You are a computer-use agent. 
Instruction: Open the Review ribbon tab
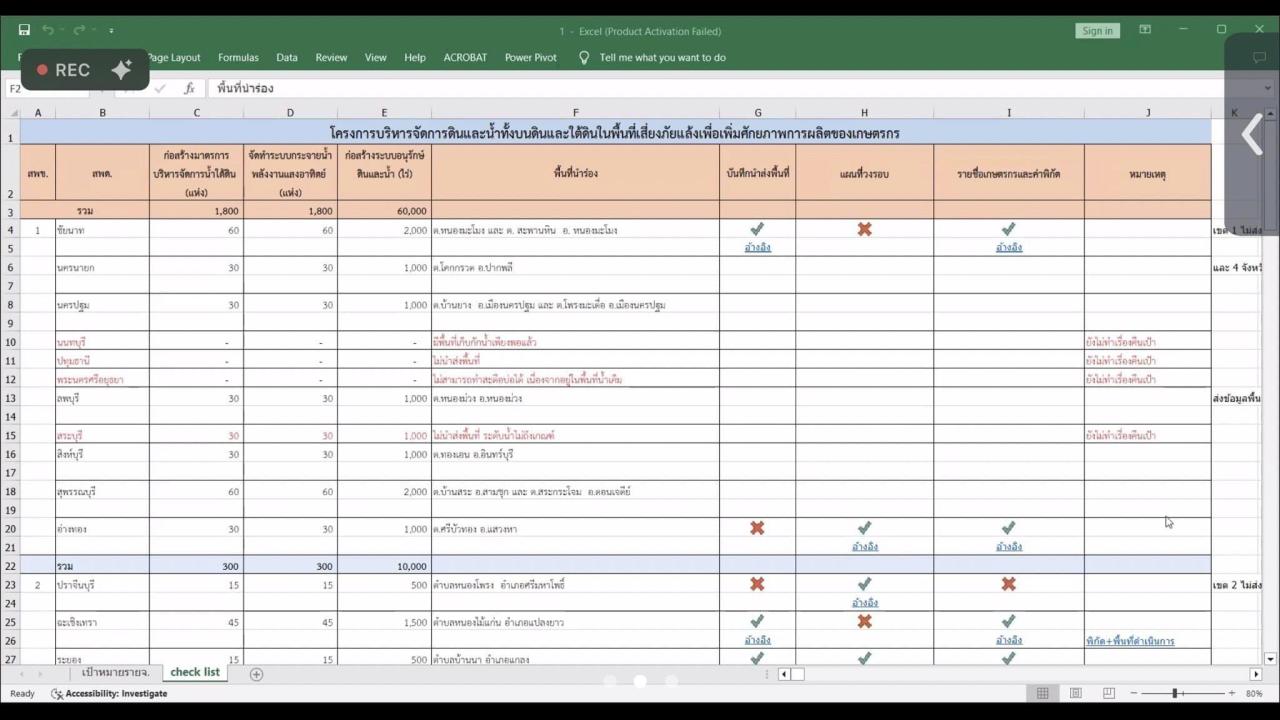pos(331,57)
